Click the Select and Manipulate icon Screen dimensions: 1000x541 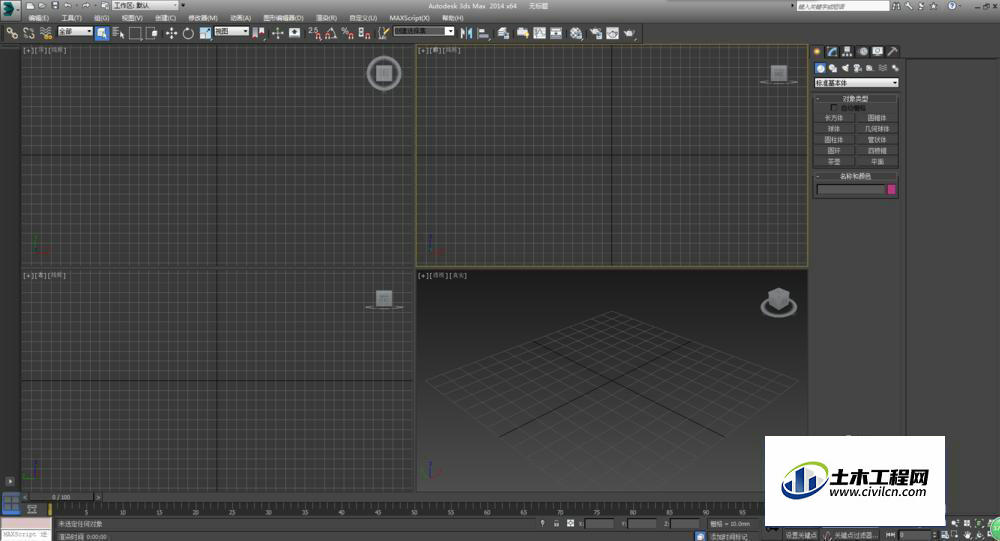point(277,33)
